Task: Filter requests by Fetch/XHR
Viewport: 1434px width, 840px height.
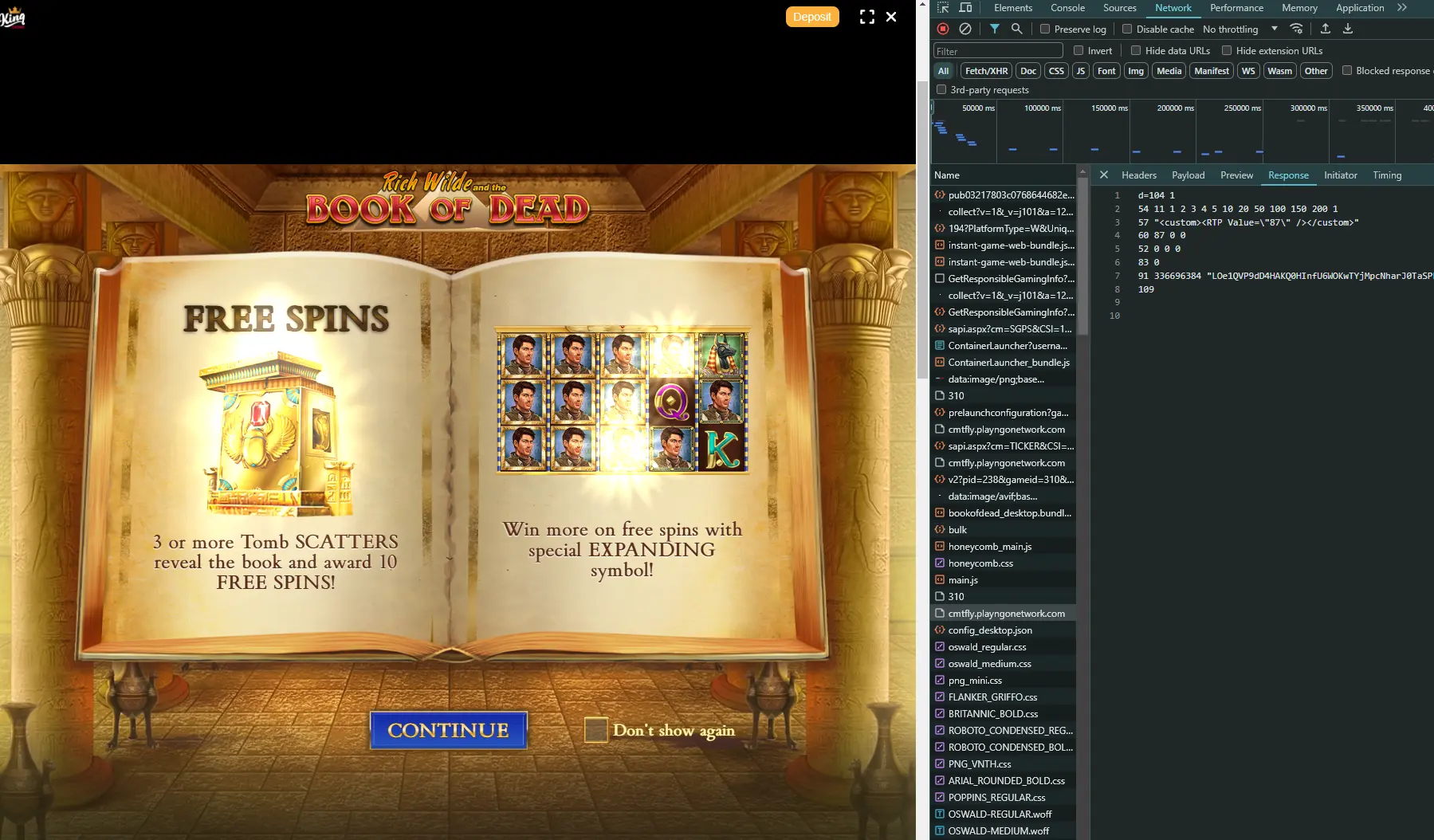Action: pyautogui.click(x=986, y=71)
